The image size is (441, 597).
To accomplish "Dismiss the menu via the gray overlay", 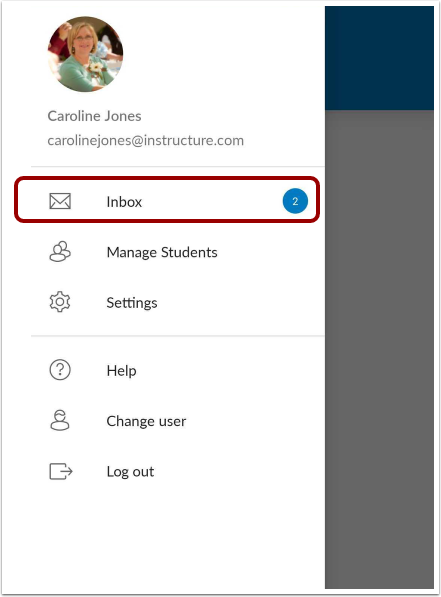I will tap(379, 349).
